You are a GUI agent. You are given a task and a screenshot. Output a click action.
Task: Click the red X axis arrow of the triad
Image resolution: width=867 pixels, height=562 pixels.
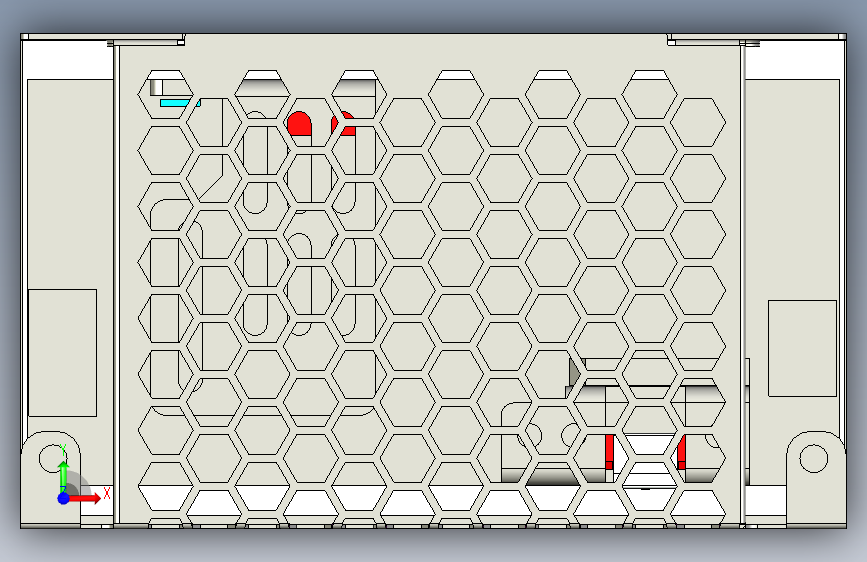pos(86,498)
